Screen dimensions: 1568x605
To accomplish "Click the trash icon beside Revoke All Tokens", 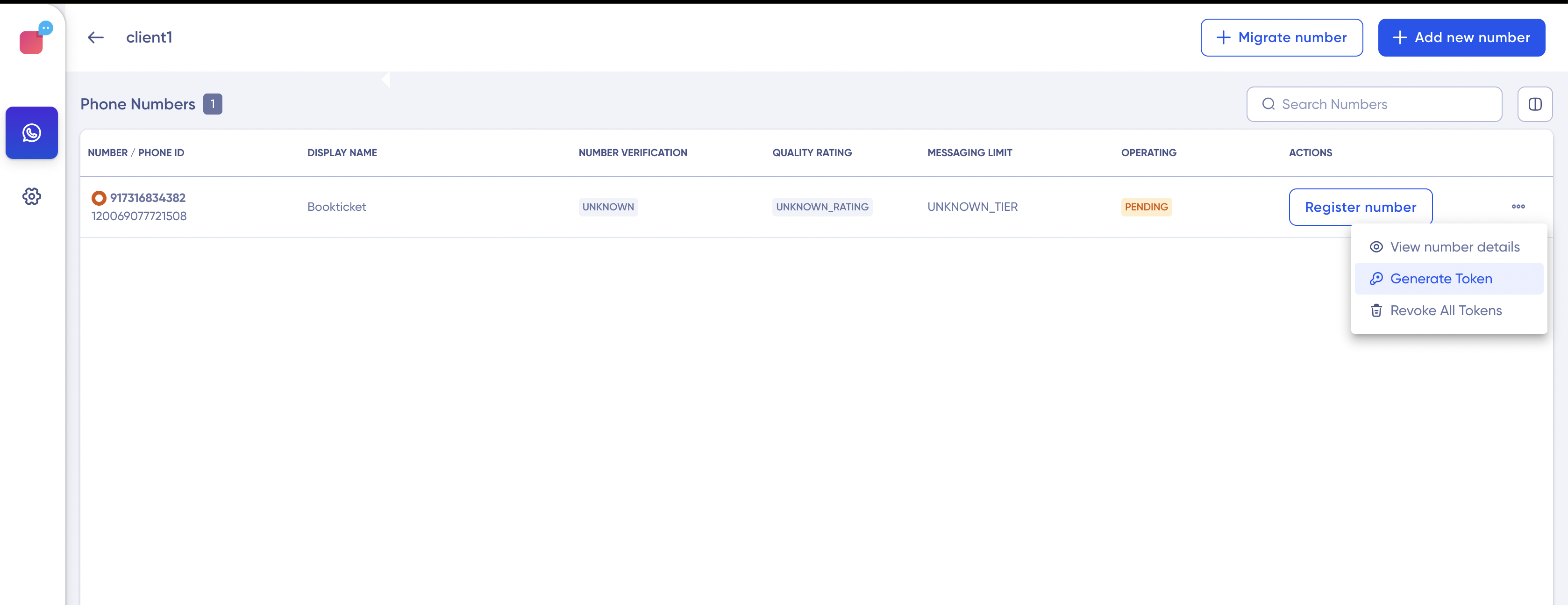I will point(1377,310).
